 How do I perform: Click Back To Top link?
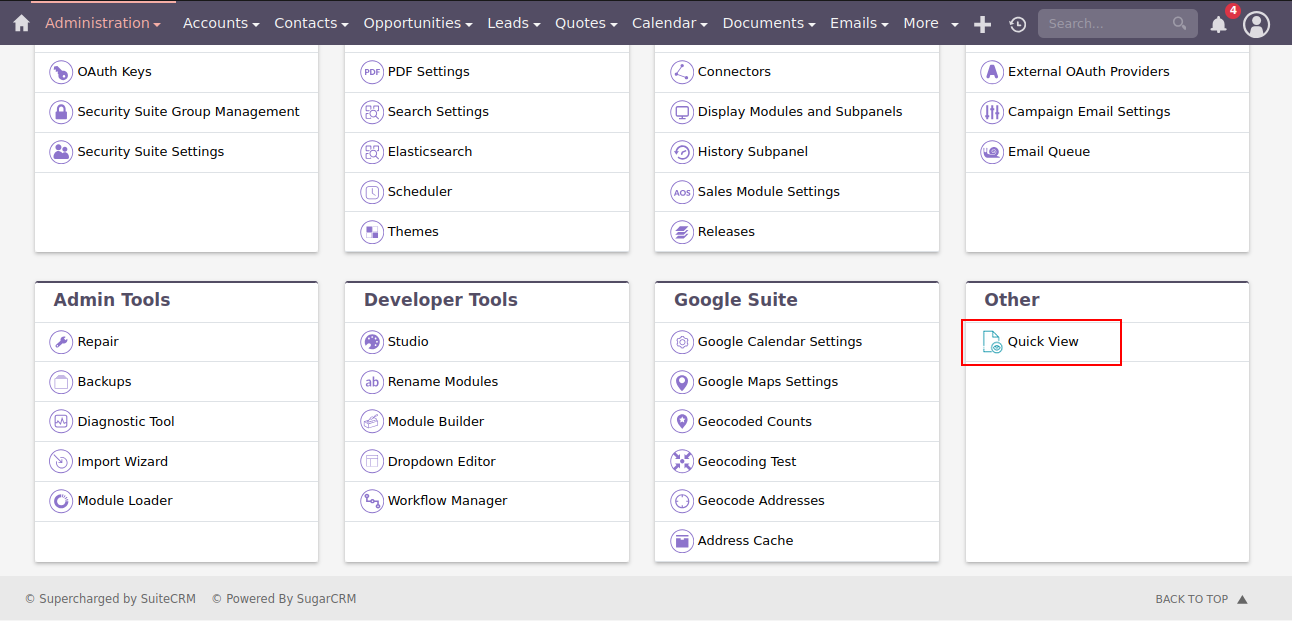pyautogui.click(x=1201, y=599)
